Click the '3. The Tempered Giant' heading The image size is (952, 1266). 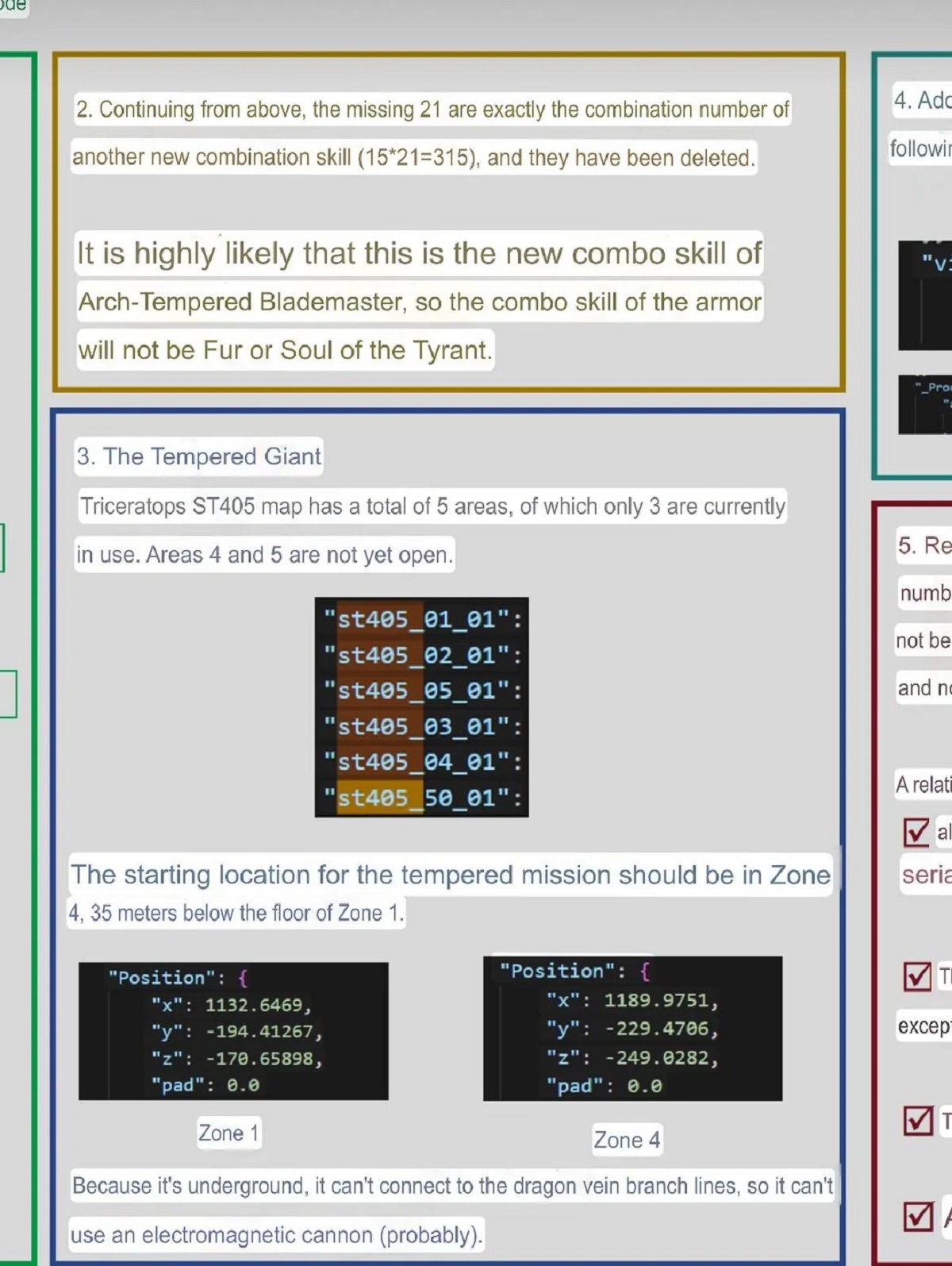click(198, 456)
